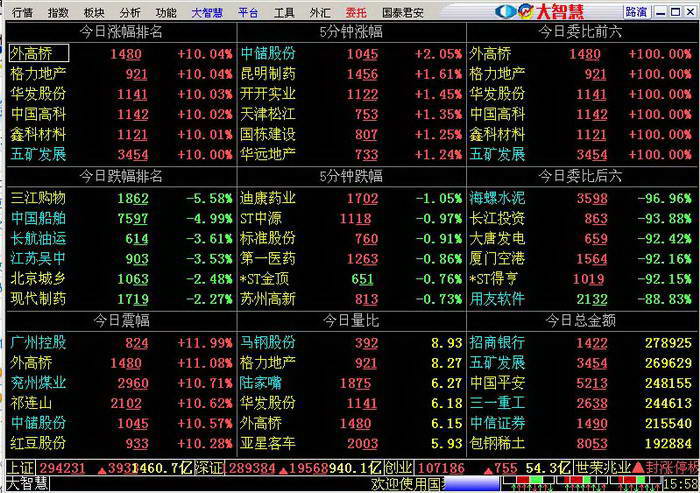This screenshot has width=700, height=493.
Task: Open the 功能 menu
Action: pos(166,13)
